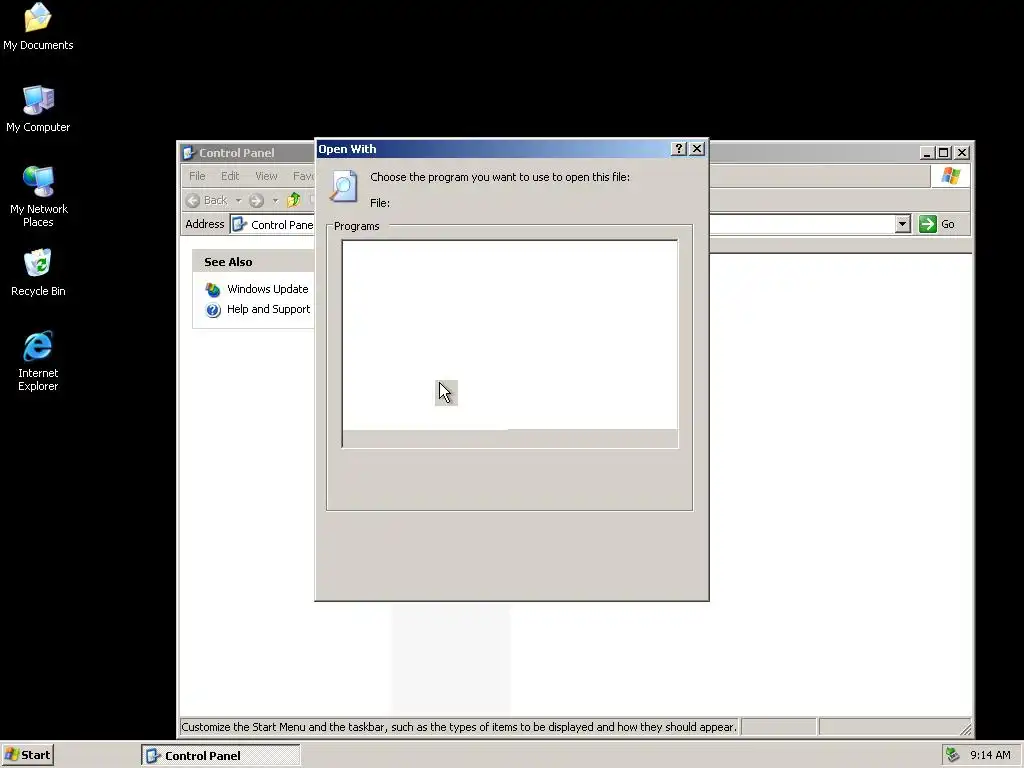Click the taskbar clock showing 9:14 AM
Image resolution: width=1024 pixels, height=768 pixels.
coord(990,755)
